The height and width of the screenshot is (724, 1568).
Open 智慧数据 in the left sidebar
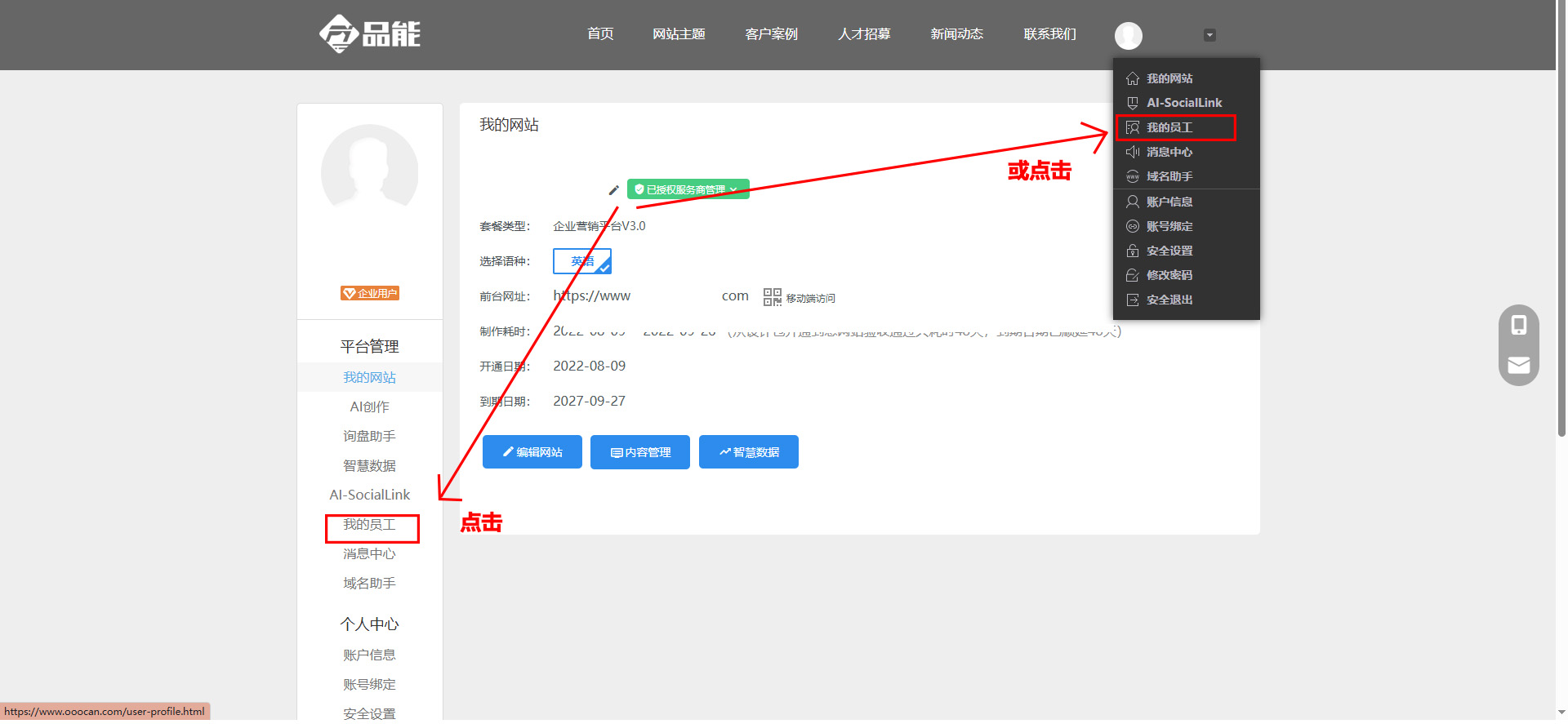tap(369, 465)
